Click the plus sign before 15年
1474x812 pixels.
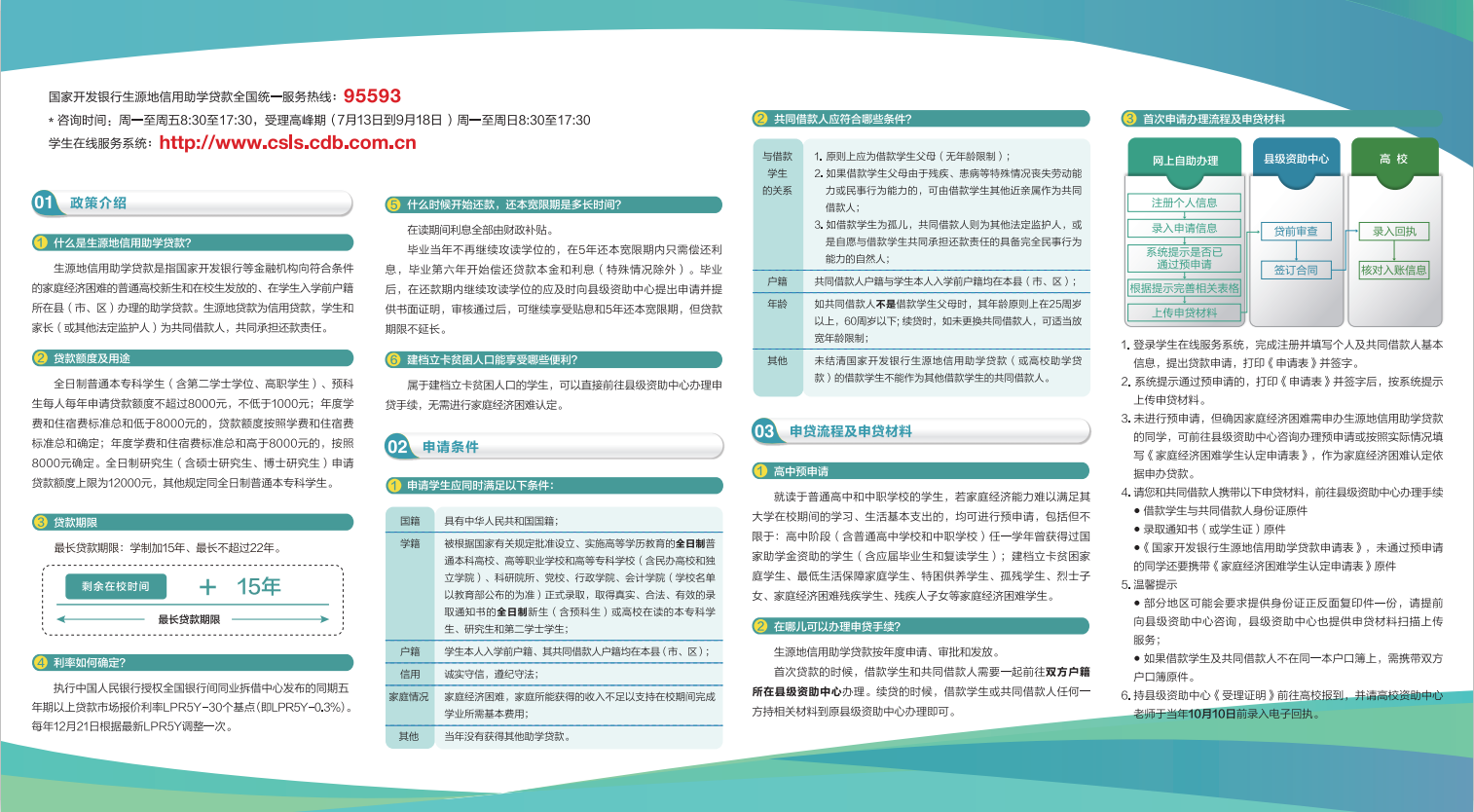(x=207, y=587)
